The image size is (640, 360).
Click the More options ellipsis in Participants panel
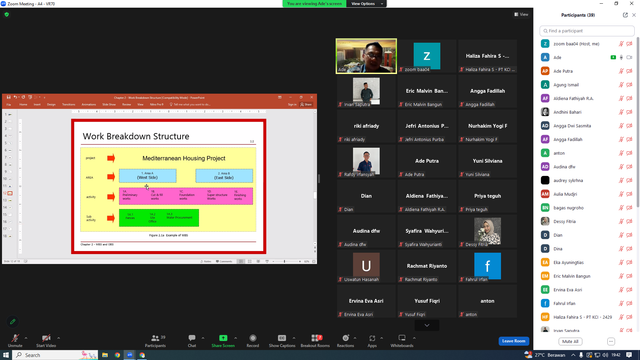[x=611, y=341]
